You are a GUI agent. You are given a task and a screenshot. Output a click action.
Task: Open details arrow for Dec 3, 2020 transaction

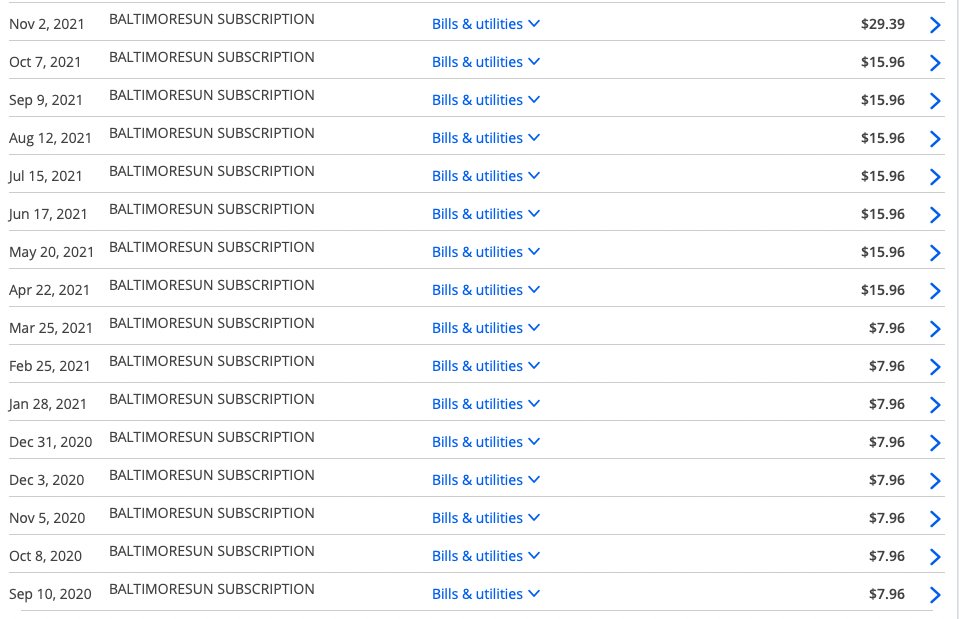(935, 480)
